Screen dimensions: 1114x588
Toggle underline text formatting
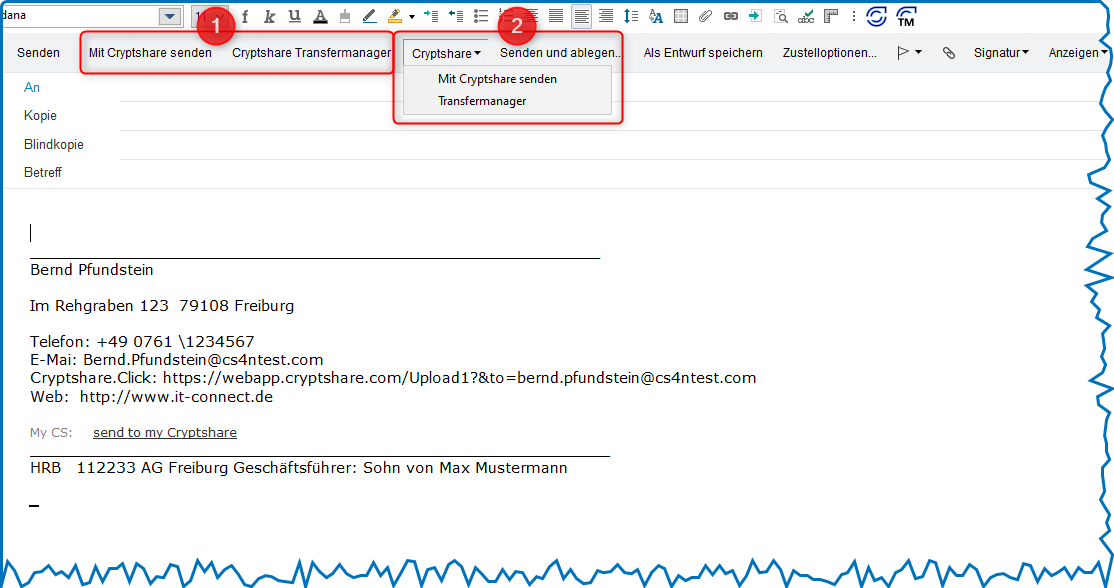(294, 16)
